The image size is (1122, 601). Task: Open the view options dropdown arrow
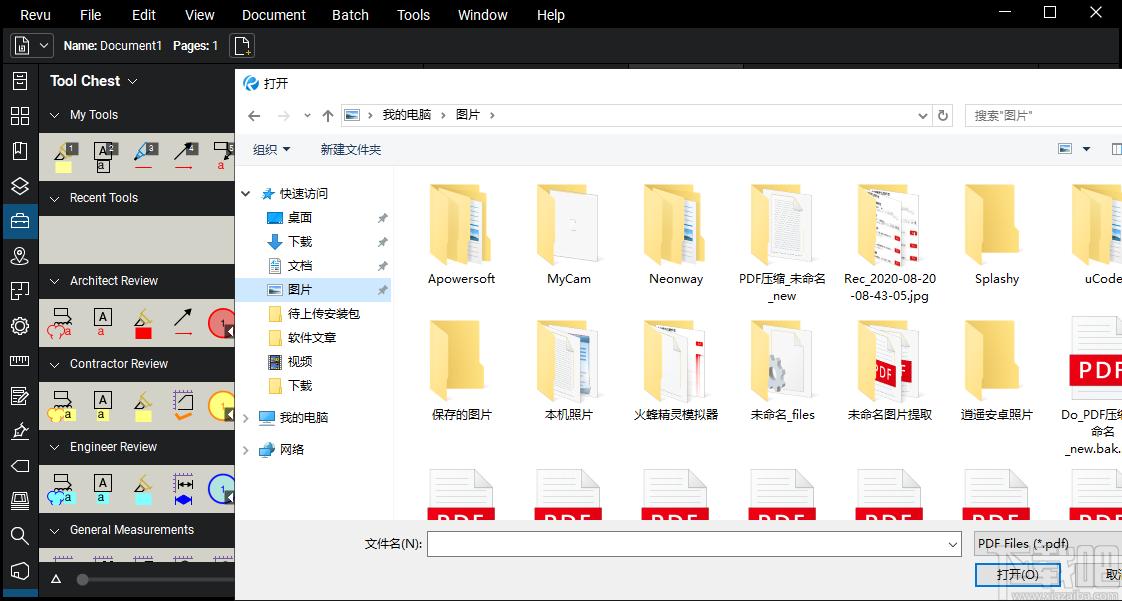1086,150
